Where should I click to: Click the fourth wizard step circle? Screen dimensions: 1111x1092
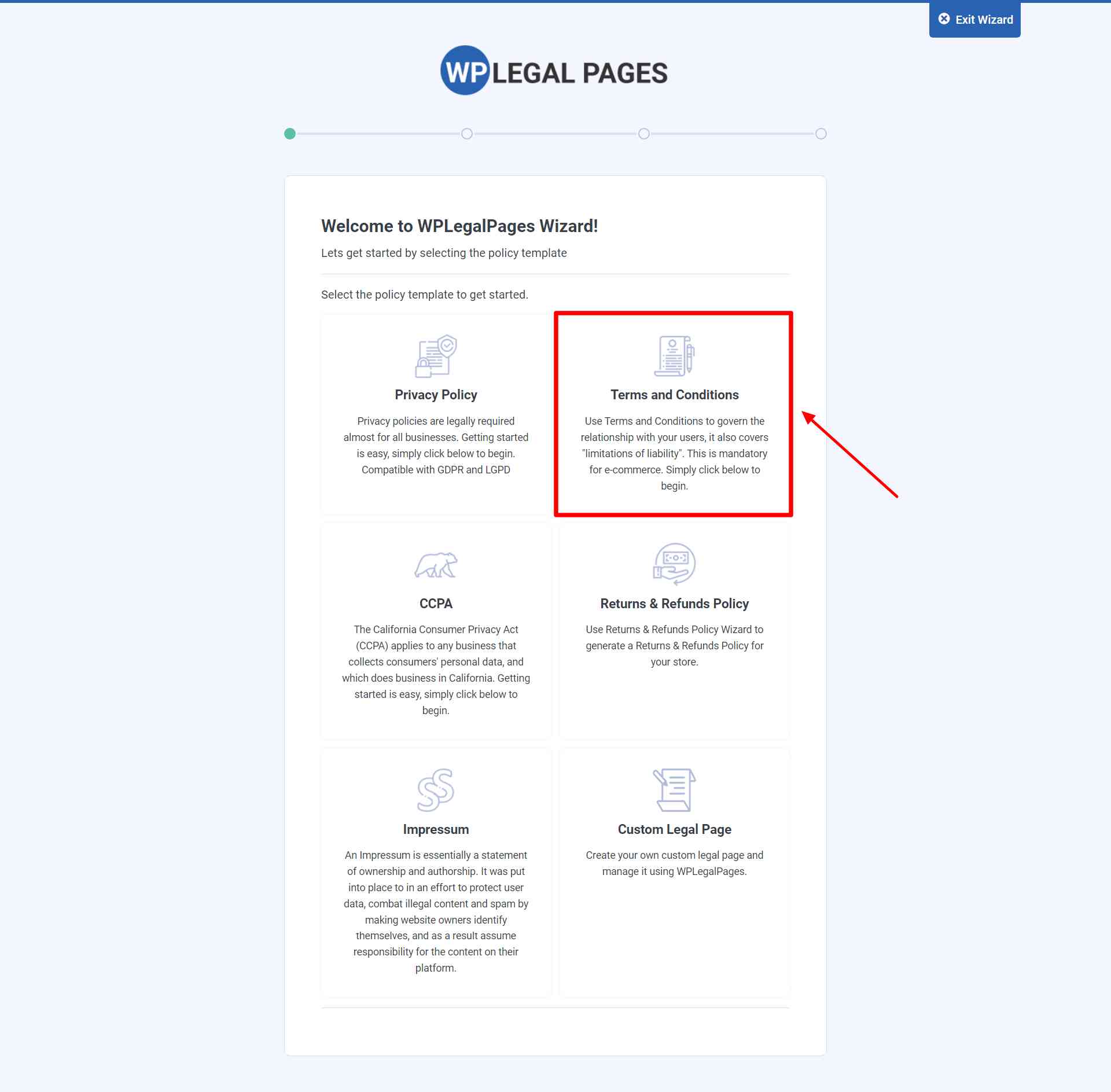[x=821, y=134]
